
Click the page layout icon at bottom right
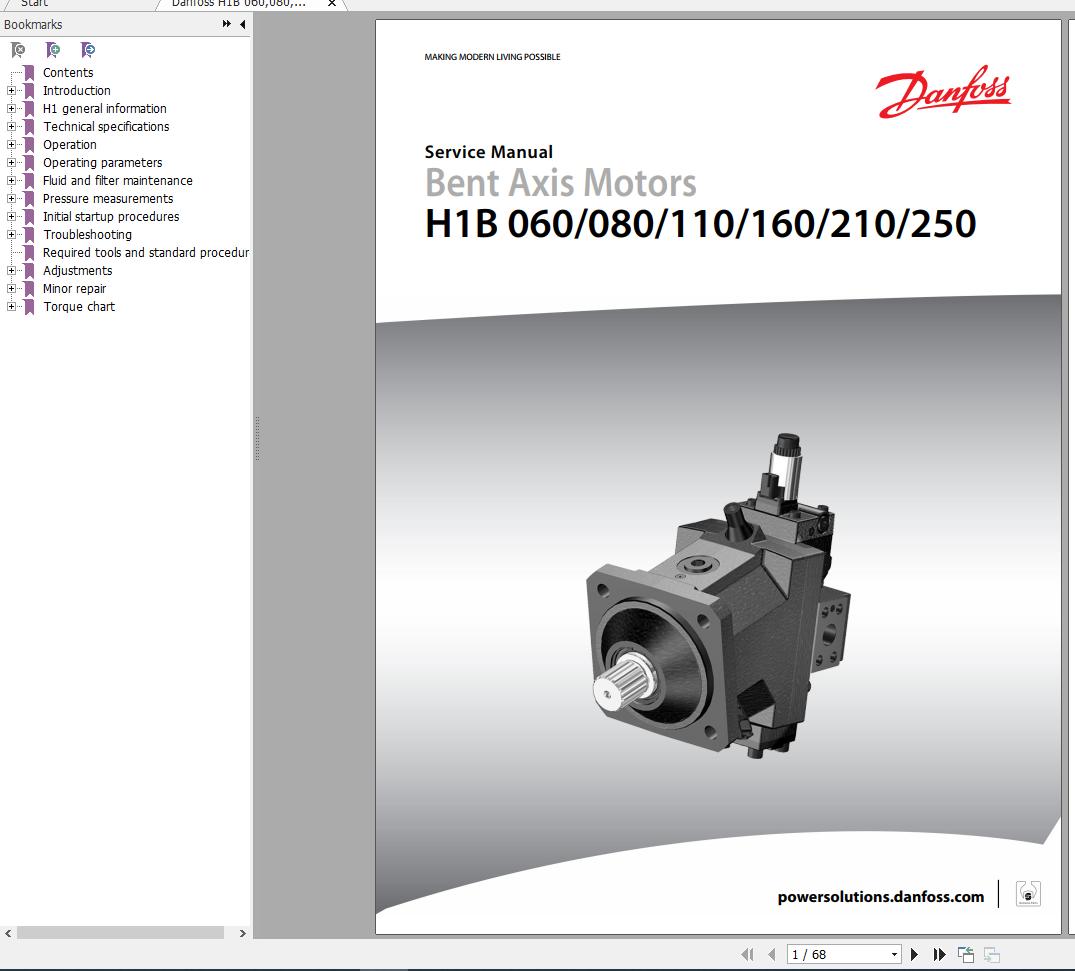990,954
